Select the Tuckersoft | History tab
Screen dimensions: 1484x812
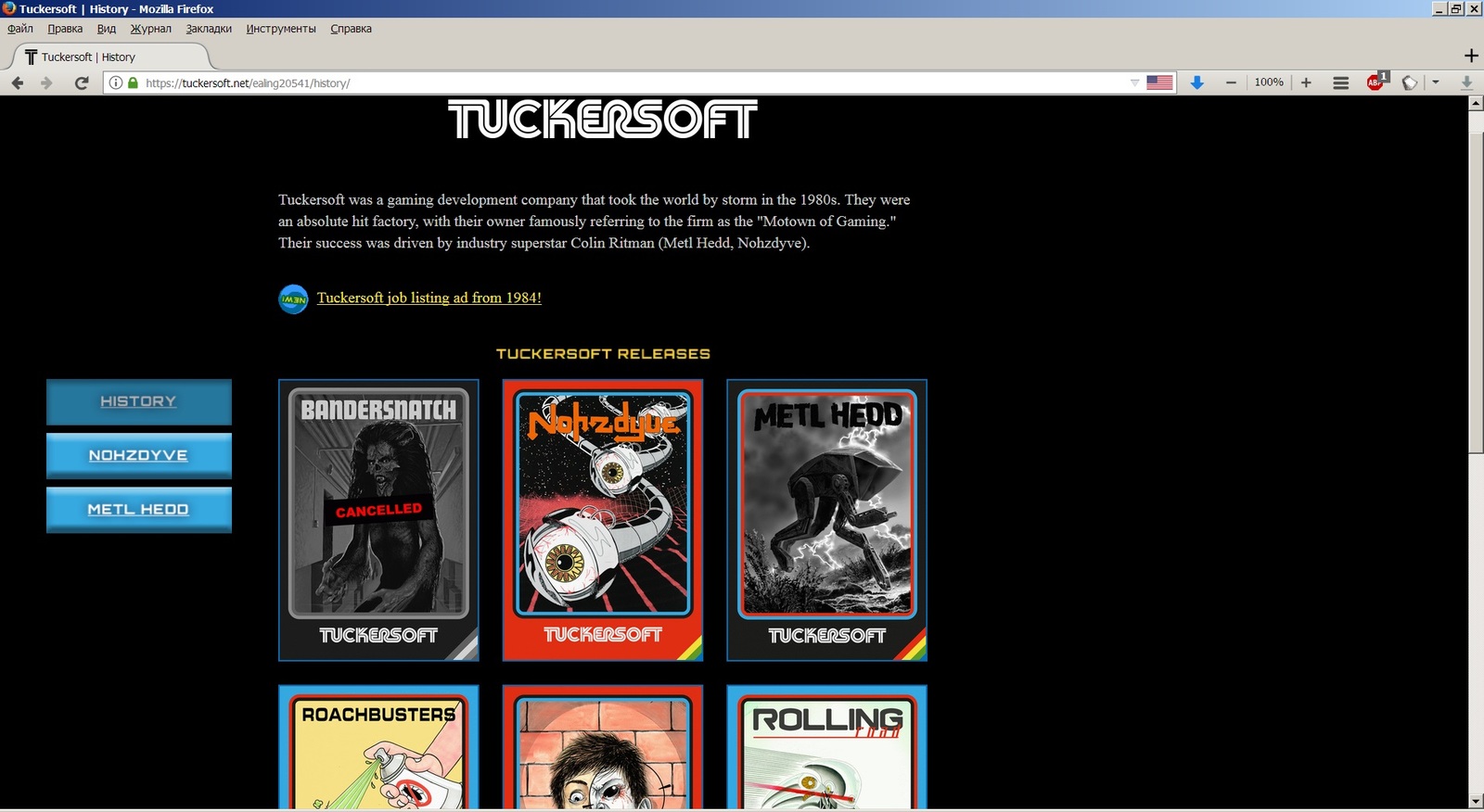(109, 57)
